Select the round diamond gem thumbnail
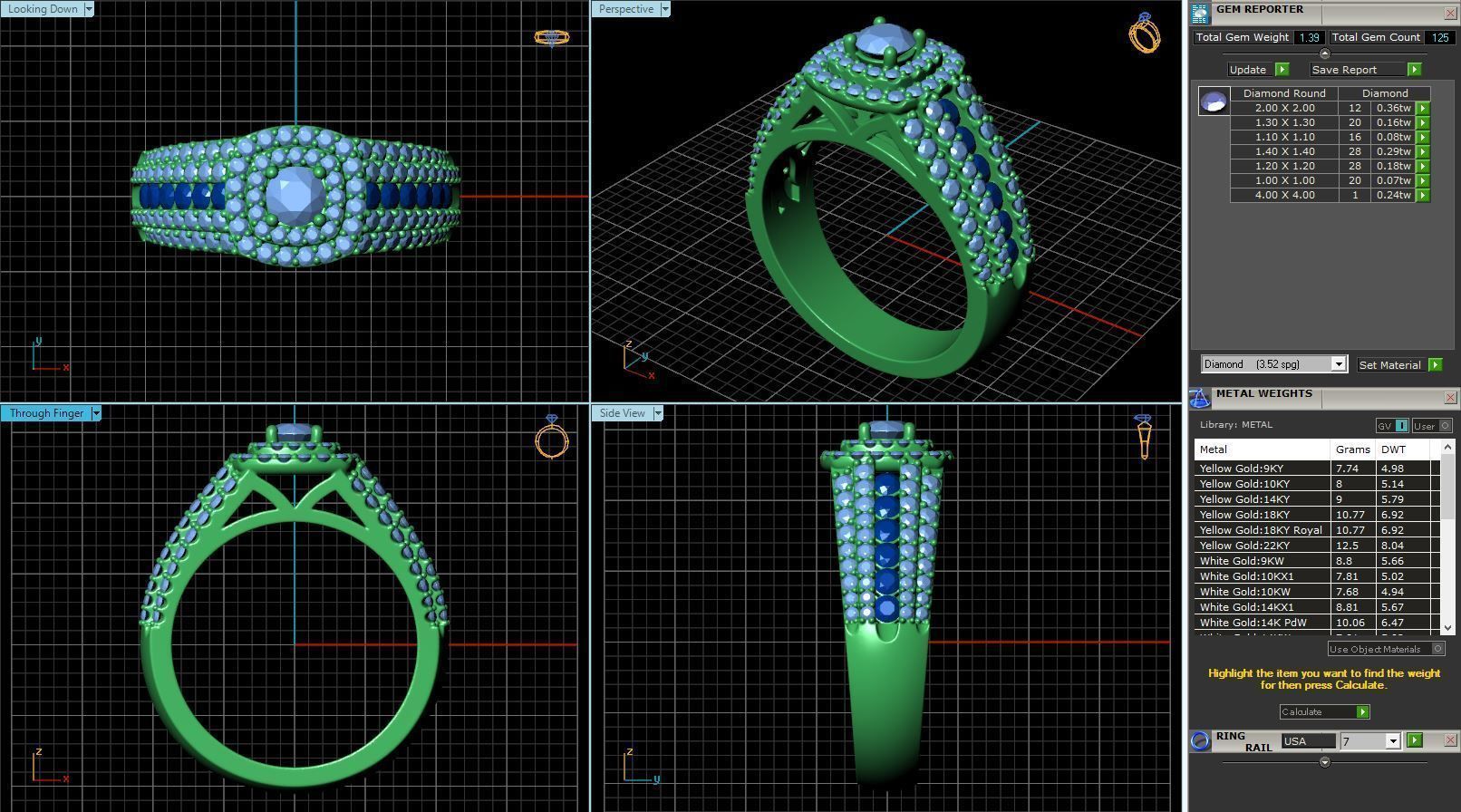This screenshot has height=812, width=1461. (1214, 101)
